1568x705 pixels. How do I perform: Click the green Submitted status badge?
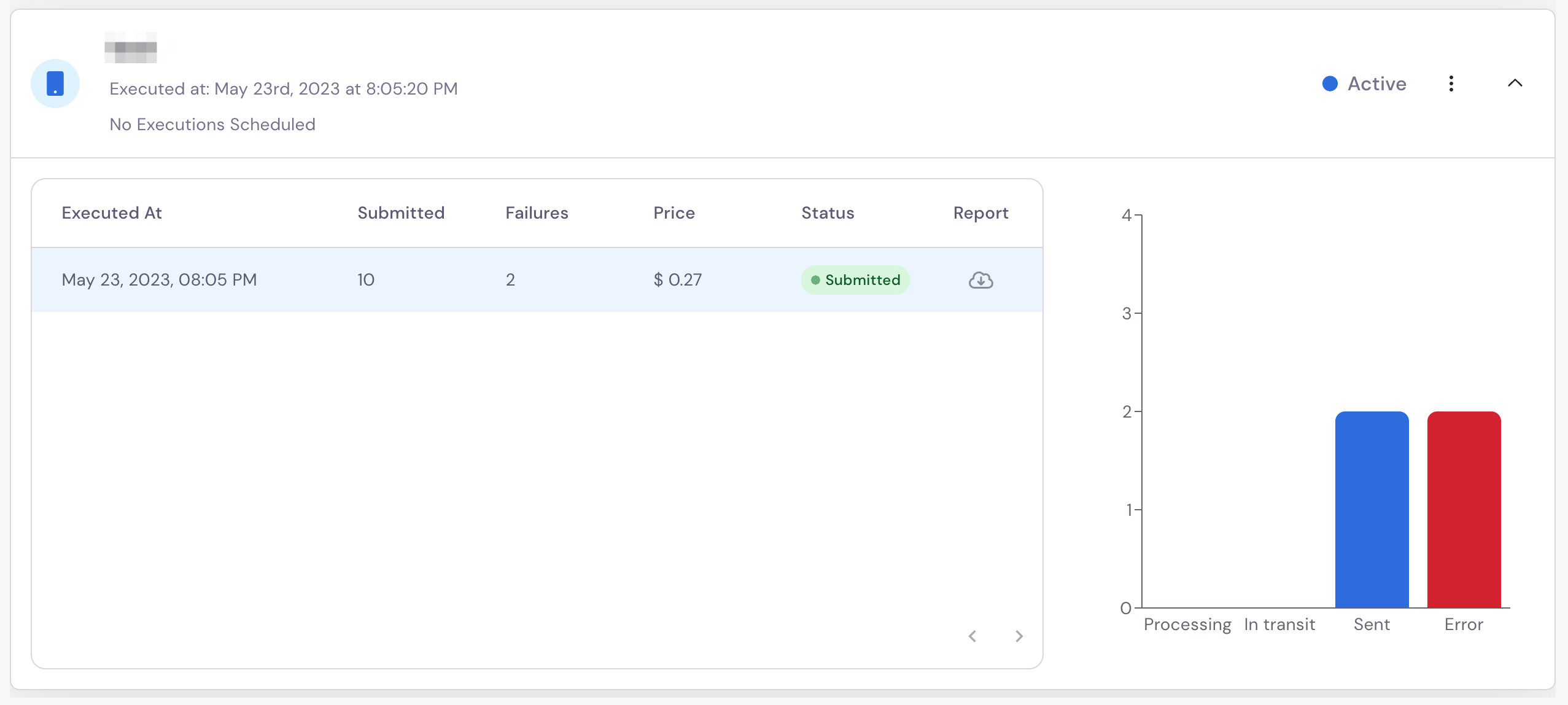[855, 280]
